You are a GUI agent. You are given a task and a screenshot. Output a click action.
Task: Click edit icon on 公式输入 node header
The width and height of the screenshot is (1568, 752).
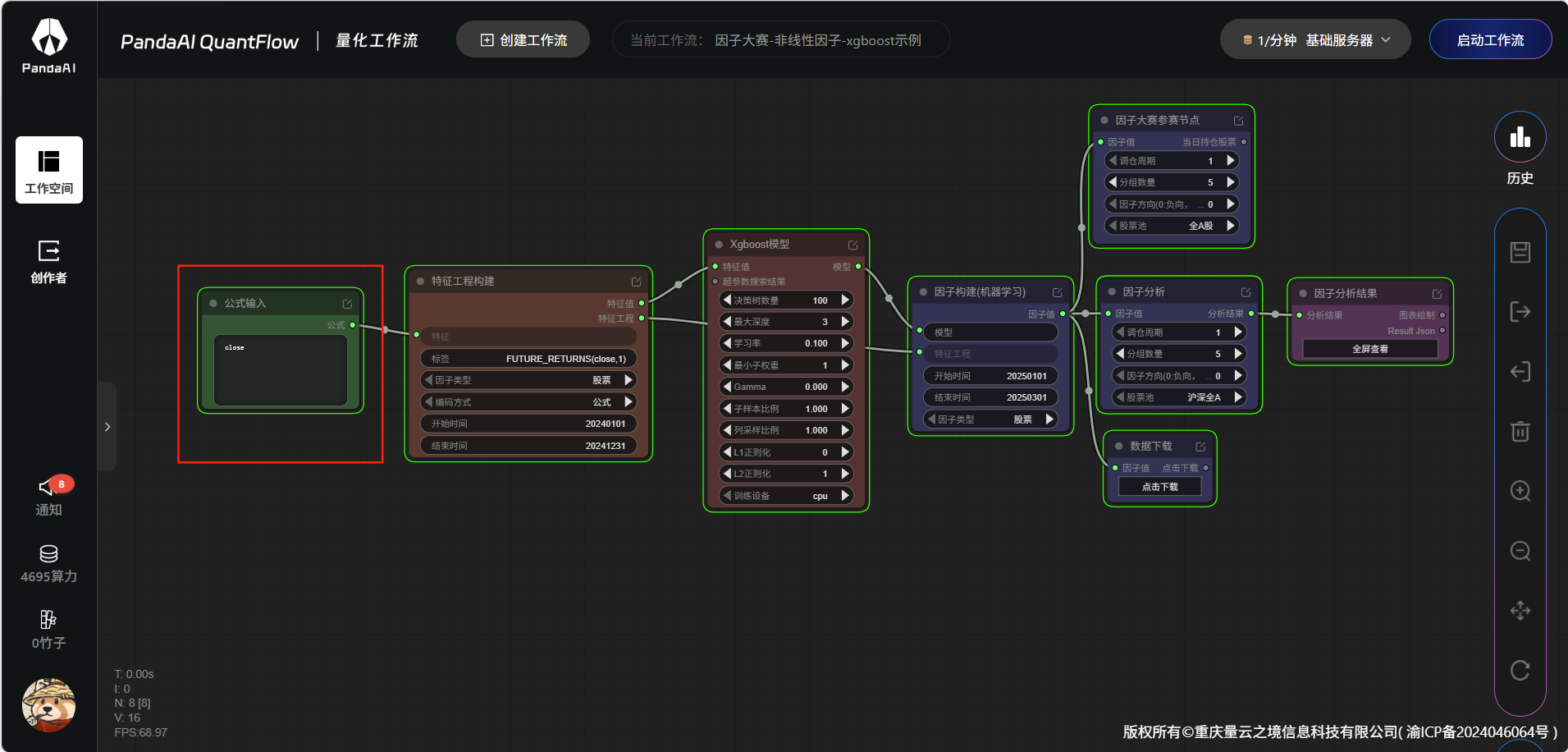pos(347,304)
